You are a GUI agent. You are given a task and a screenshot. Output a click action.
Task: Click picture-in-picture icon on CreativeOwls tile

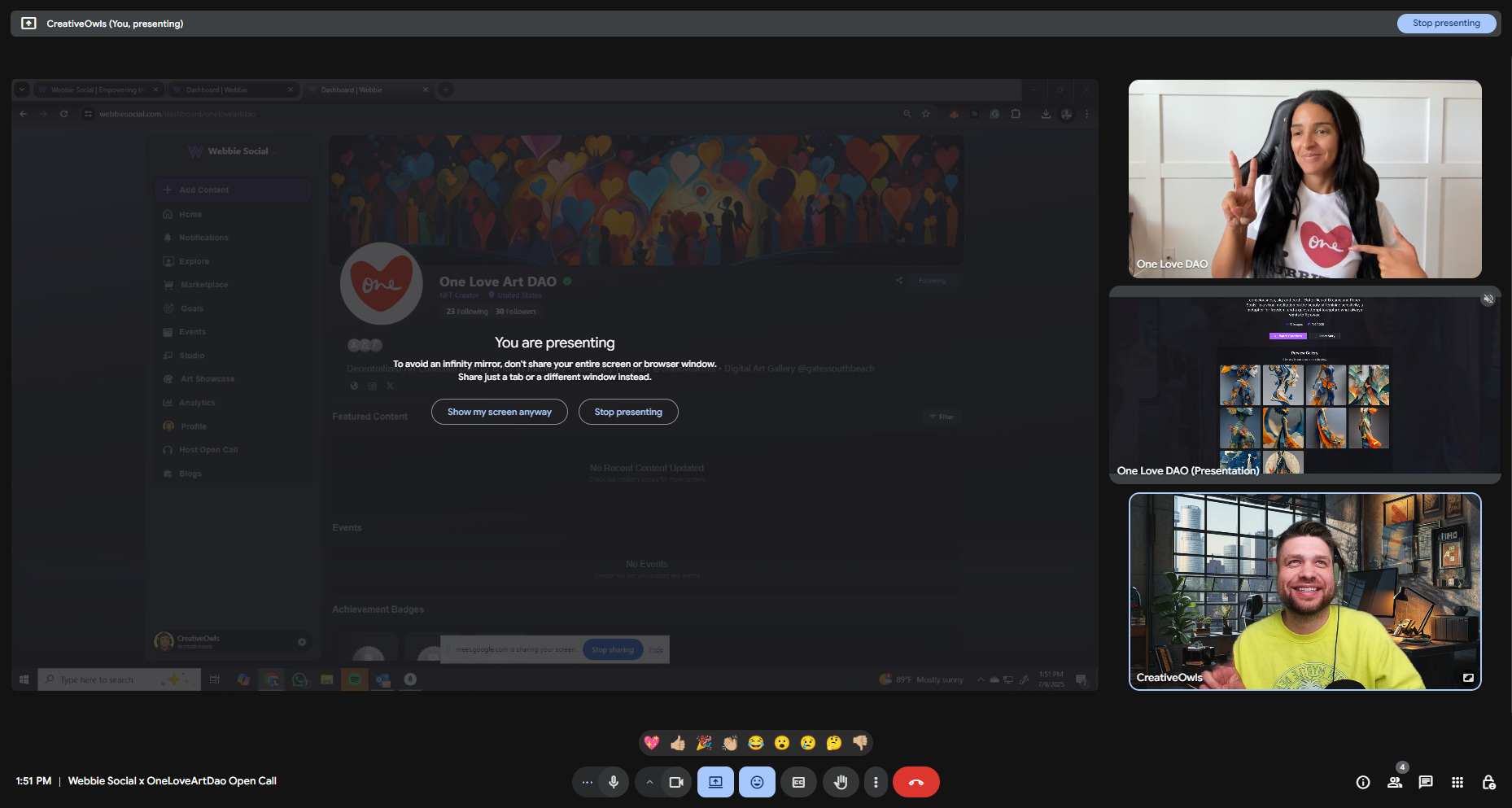1468,677
